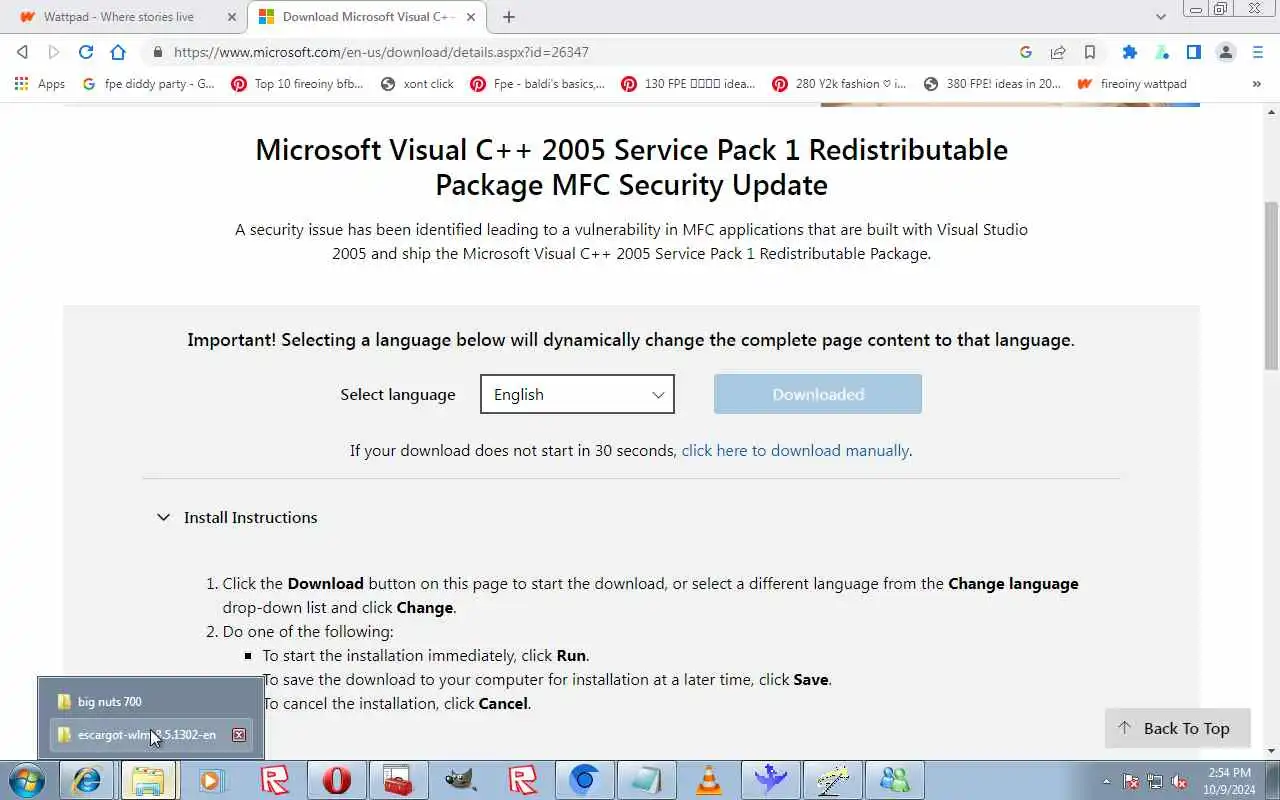Toggle the browser side panel

[x=1194, y=52]
